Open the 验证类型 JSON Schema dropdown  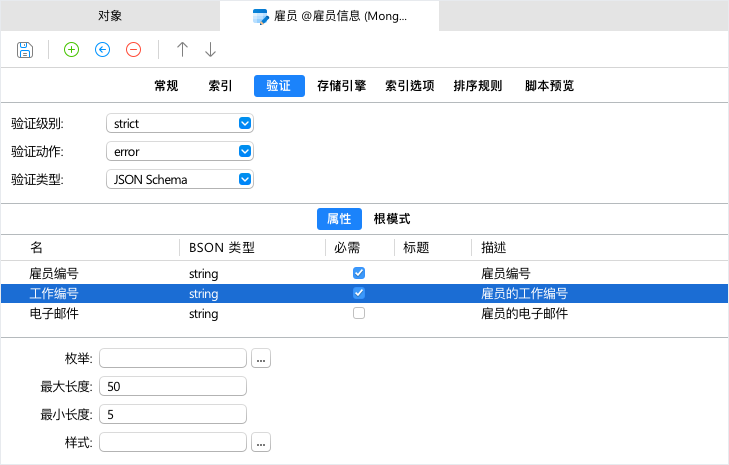click(x=180, y=179)
